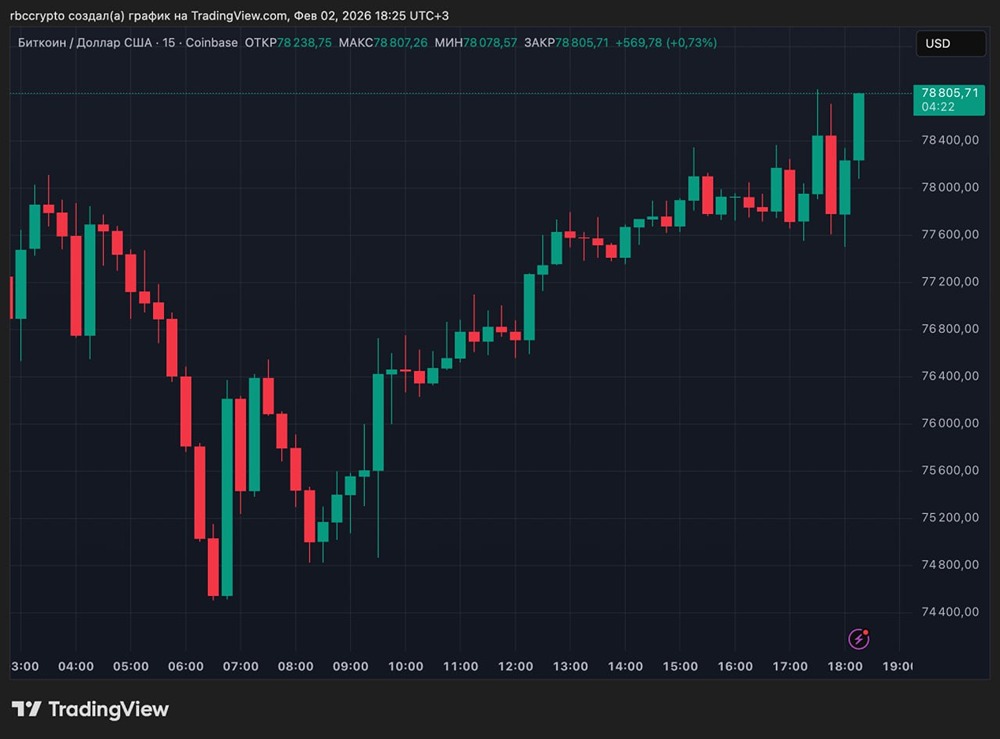The image size is (1000, 739).
Task: Click the 09:00 time axis label
Action: coord(350,666)
